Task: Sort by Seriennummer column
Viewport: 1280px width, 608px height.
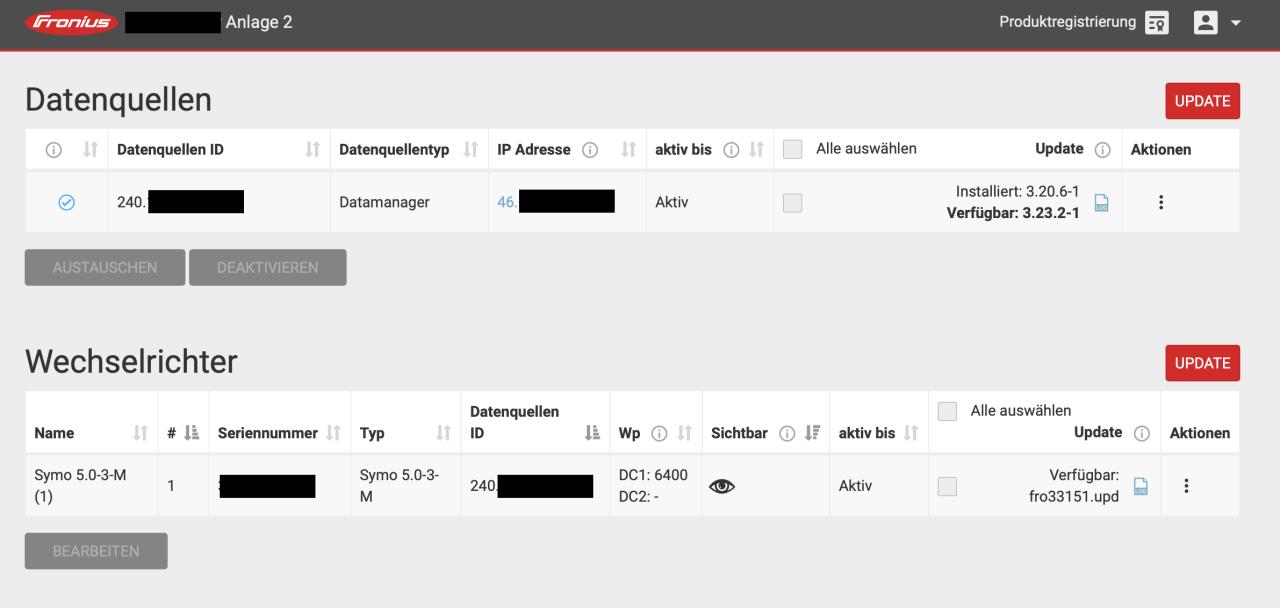Action: pos(332,433)
